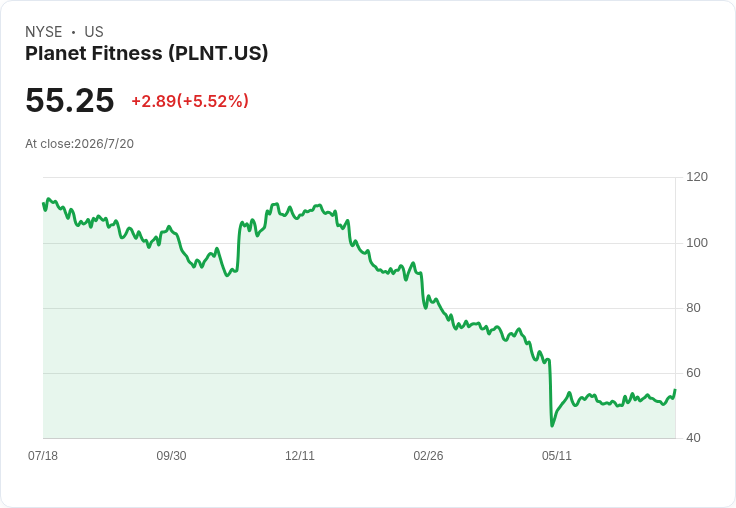Click the 100 price axis label

click(697, 243)
